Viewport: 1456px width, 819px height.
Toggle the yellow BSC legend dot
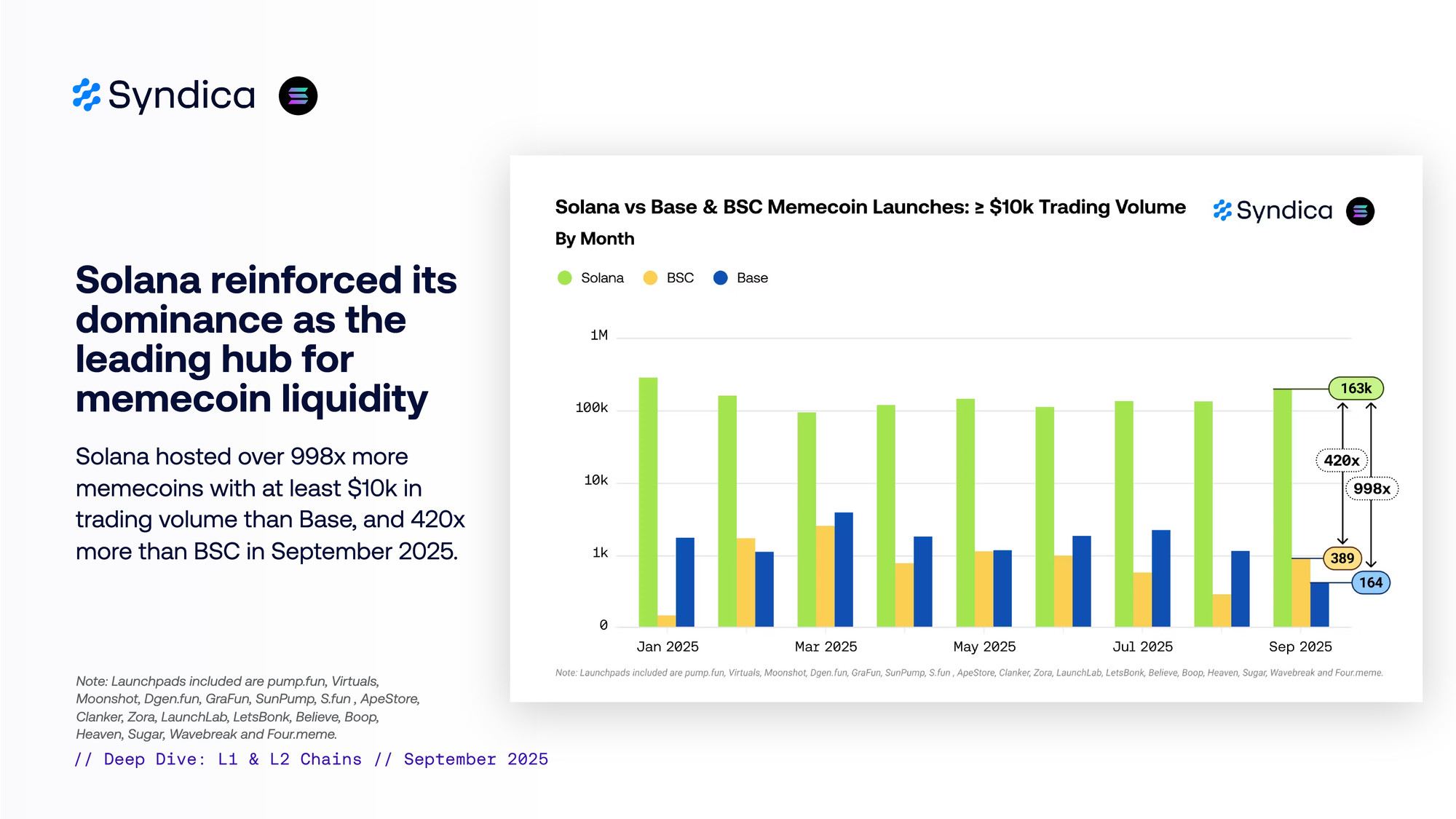[651, 278]
